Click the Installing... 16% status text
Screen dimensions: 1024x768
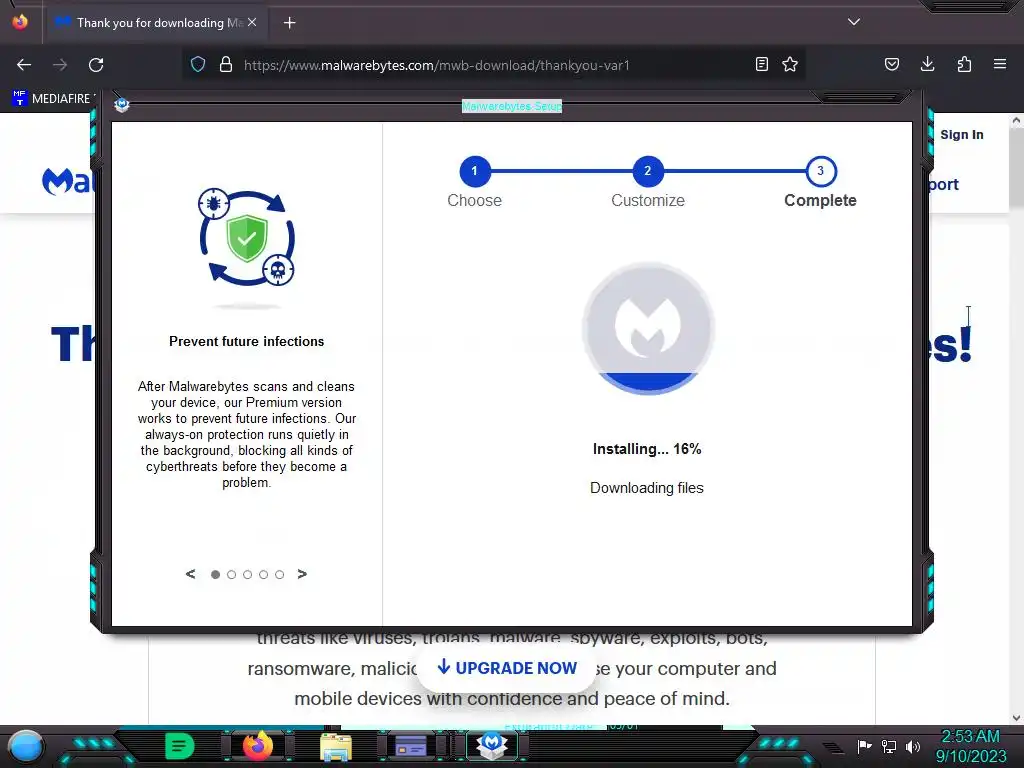tap(647, 449)
